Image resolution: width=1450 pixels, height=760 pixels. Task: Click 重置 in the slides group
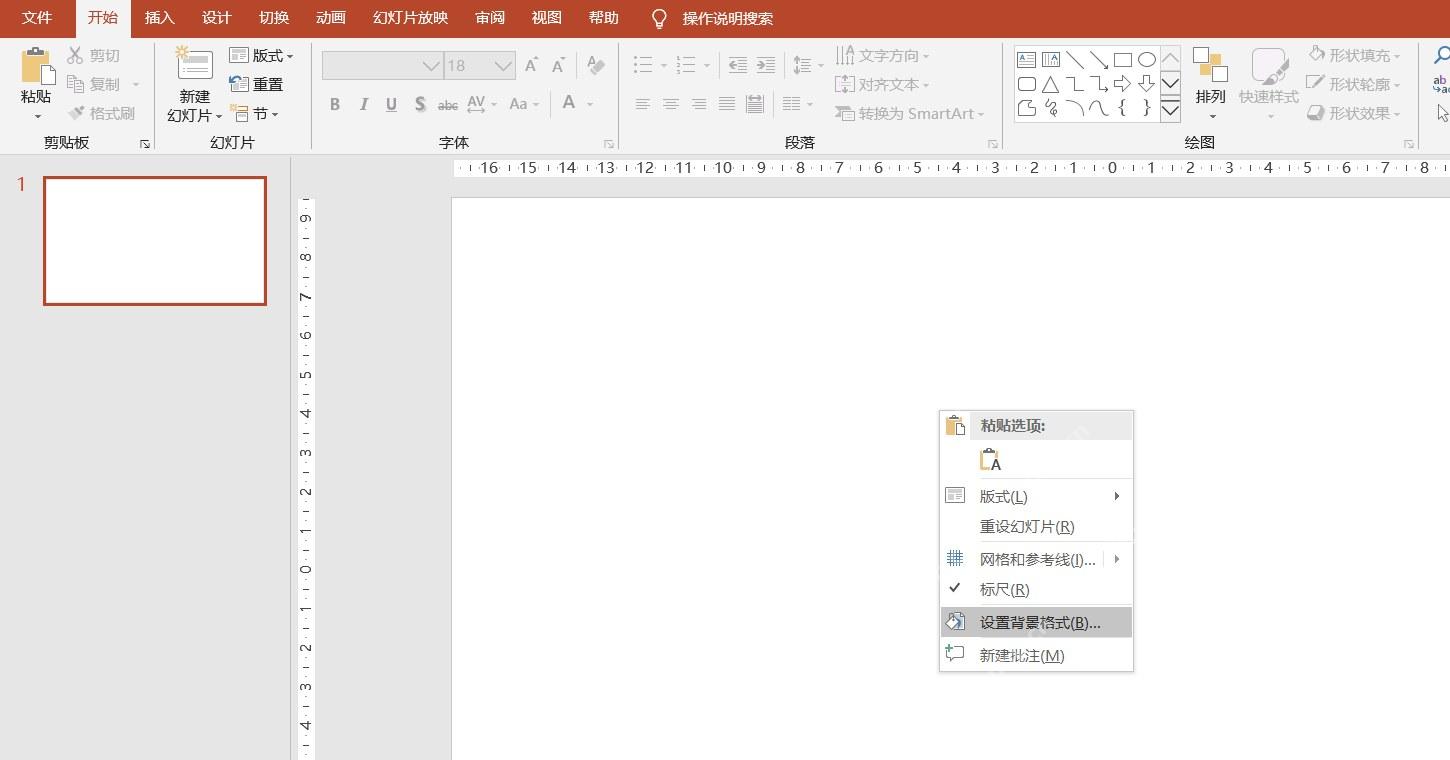pyautogui.click(x=256, y=84)
